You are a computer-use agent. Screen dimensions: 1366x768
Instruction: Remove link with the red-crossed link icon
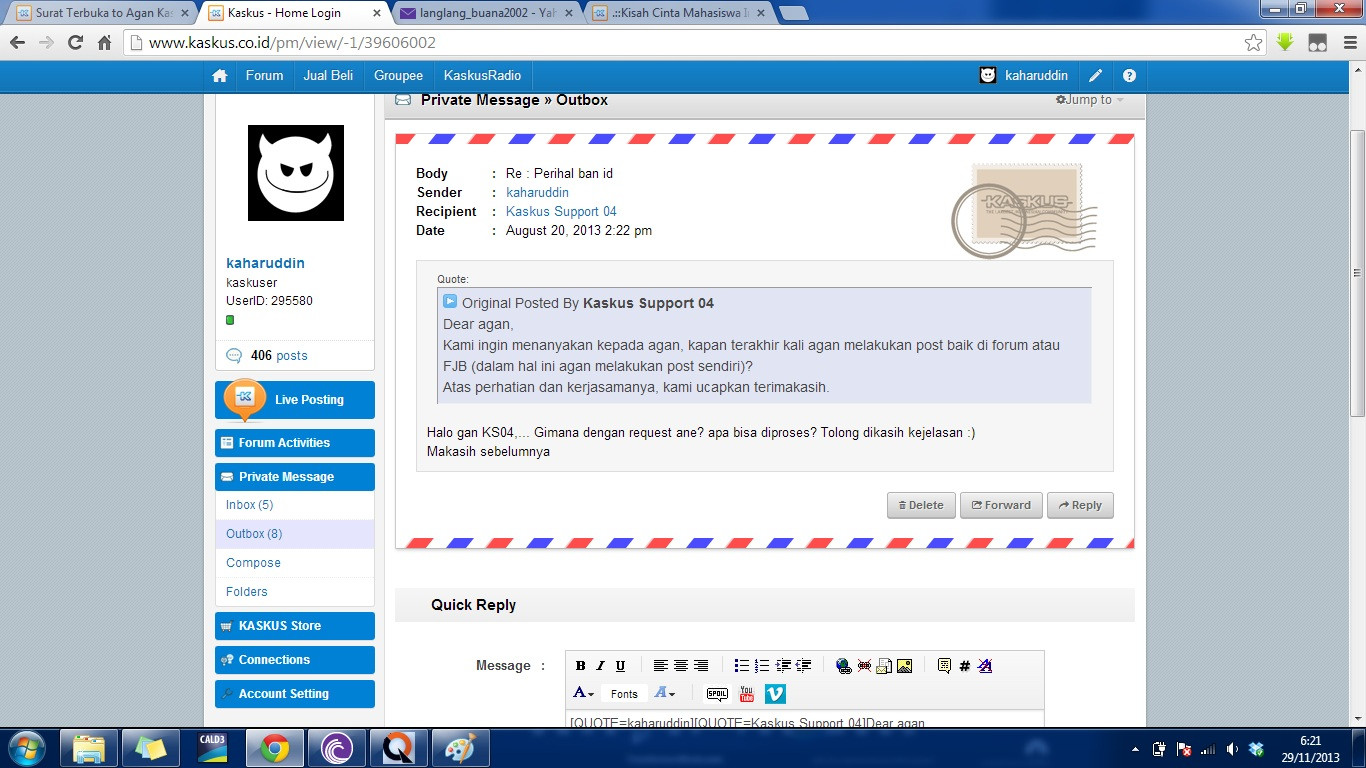(x=864, y=666)
